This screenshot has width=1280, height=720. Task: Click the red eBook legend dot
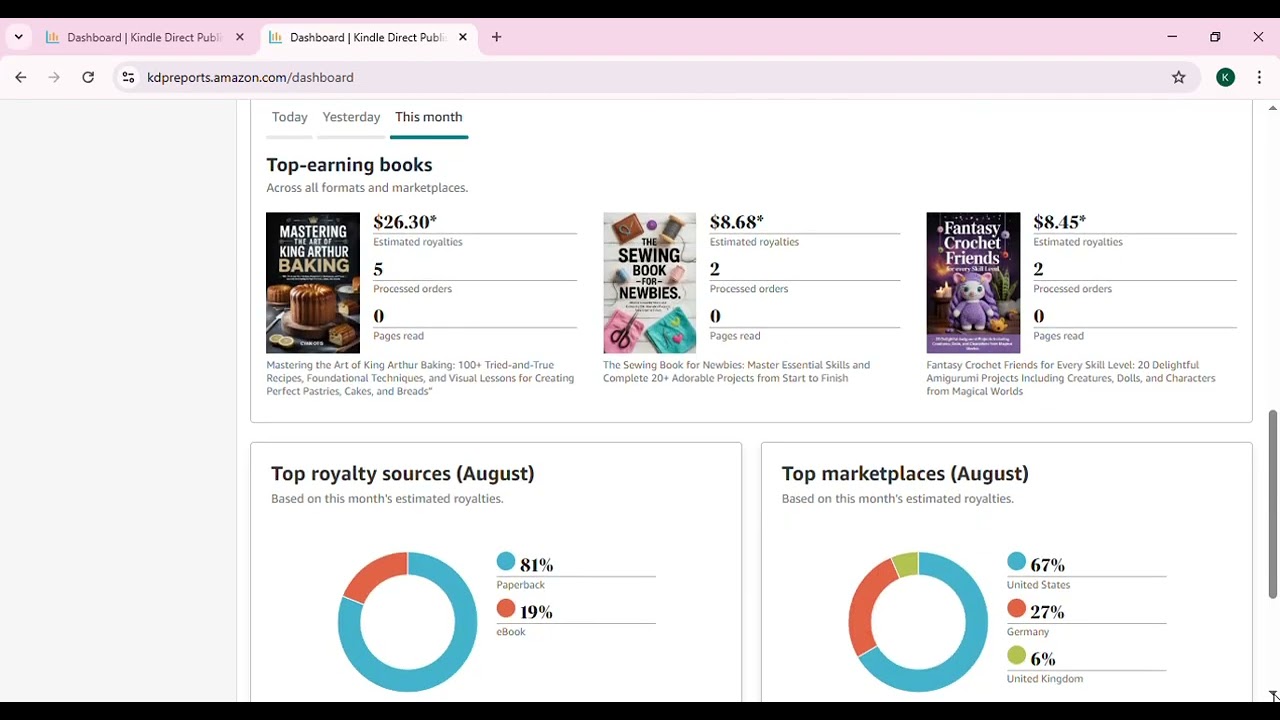[506, 609]
